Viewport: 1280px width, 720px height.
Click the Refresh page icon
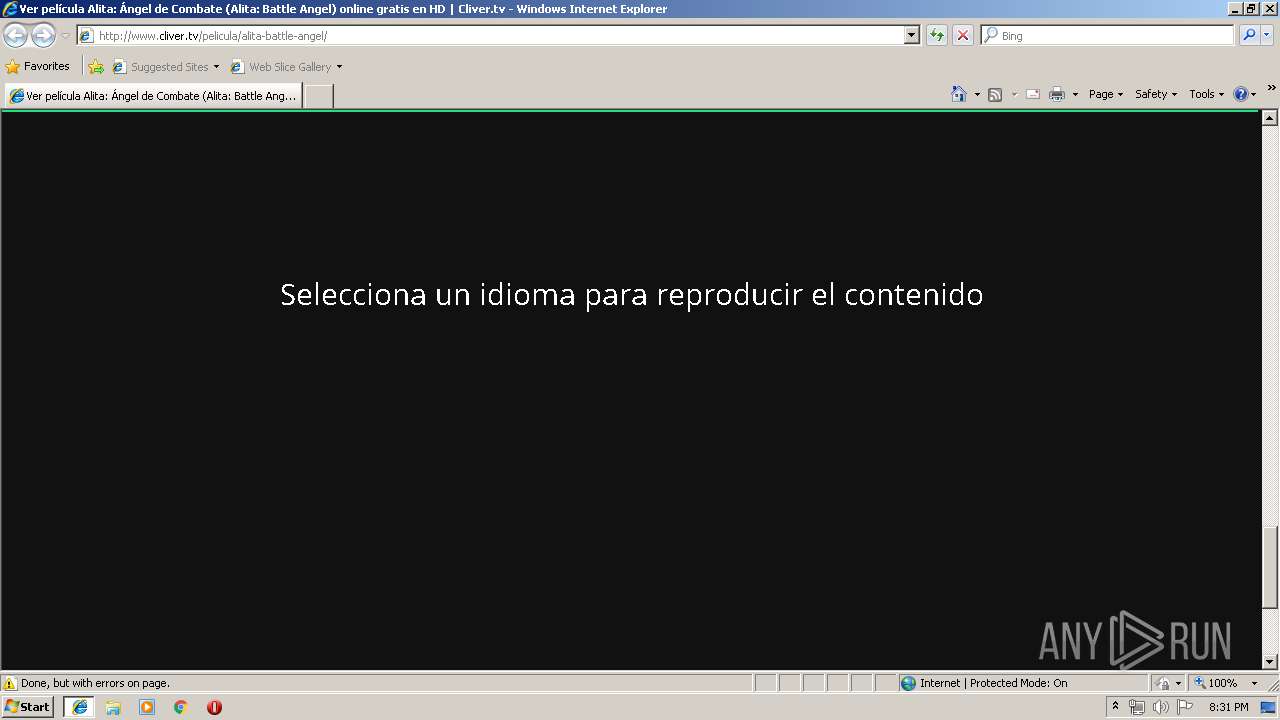coord(937,35)
